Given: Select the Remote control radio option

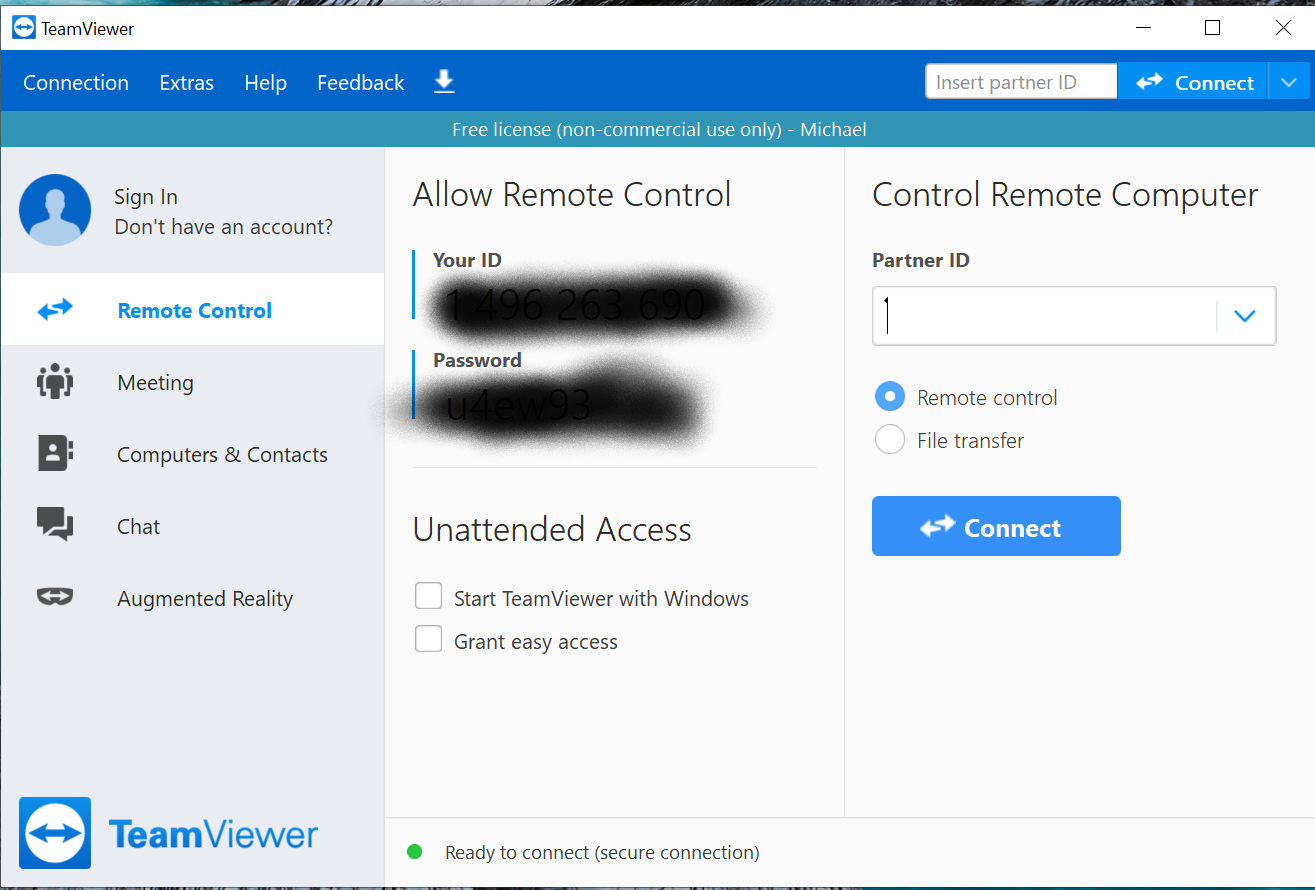Looking at the screenshot, I should point(890,397).
